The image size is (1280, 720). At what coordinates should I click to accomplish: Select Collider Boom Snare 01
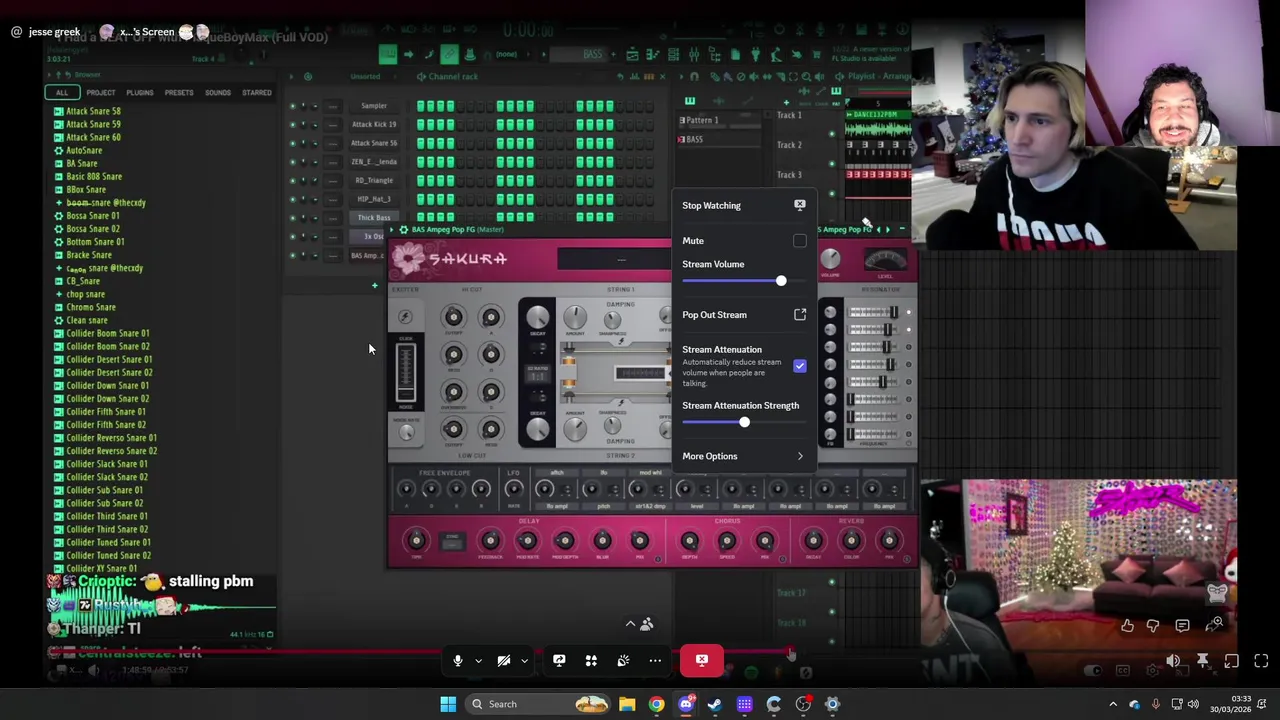pyautogui.click(x=107, y=333)
